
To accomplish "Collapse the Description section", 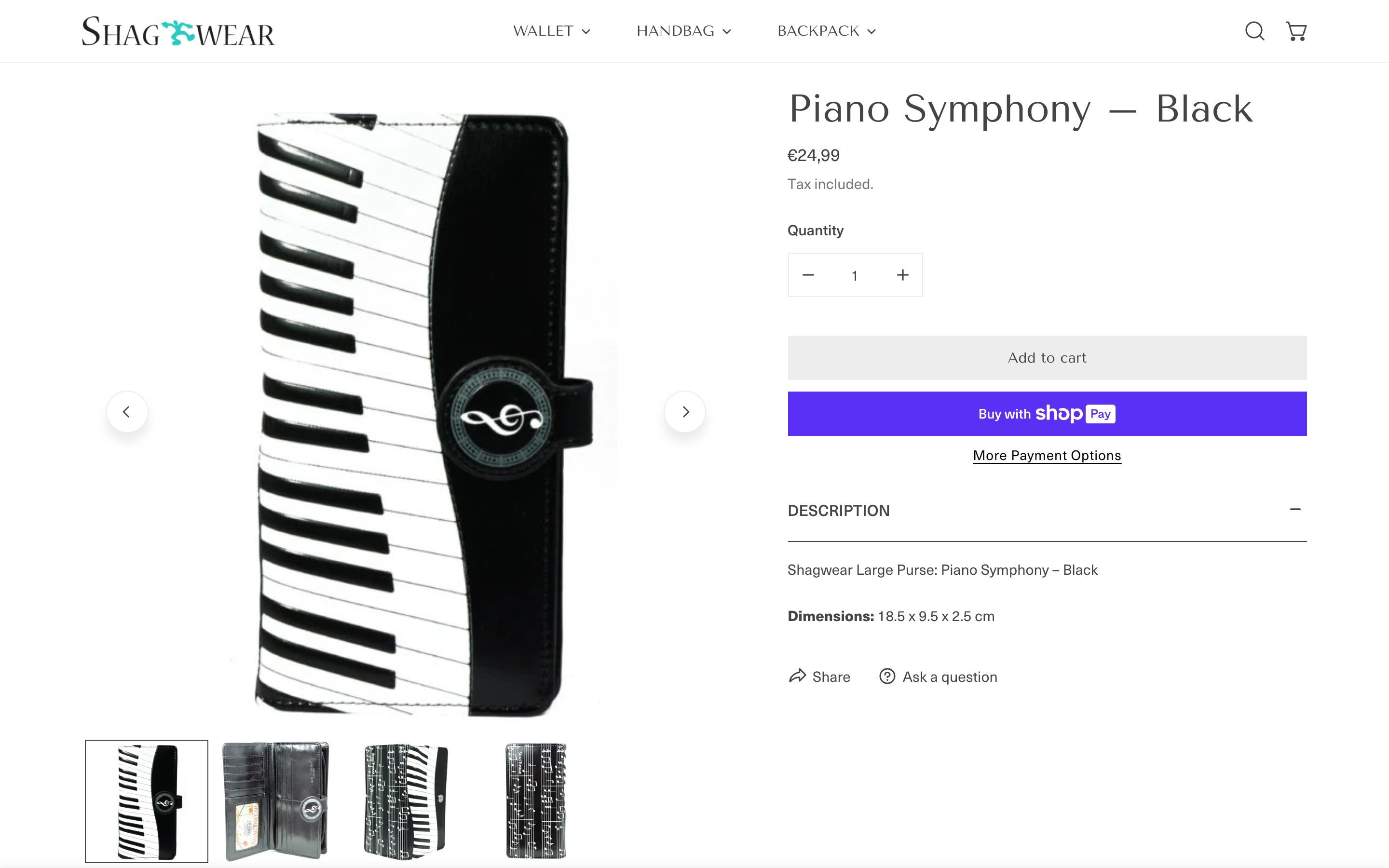I will pos(1295,510).
